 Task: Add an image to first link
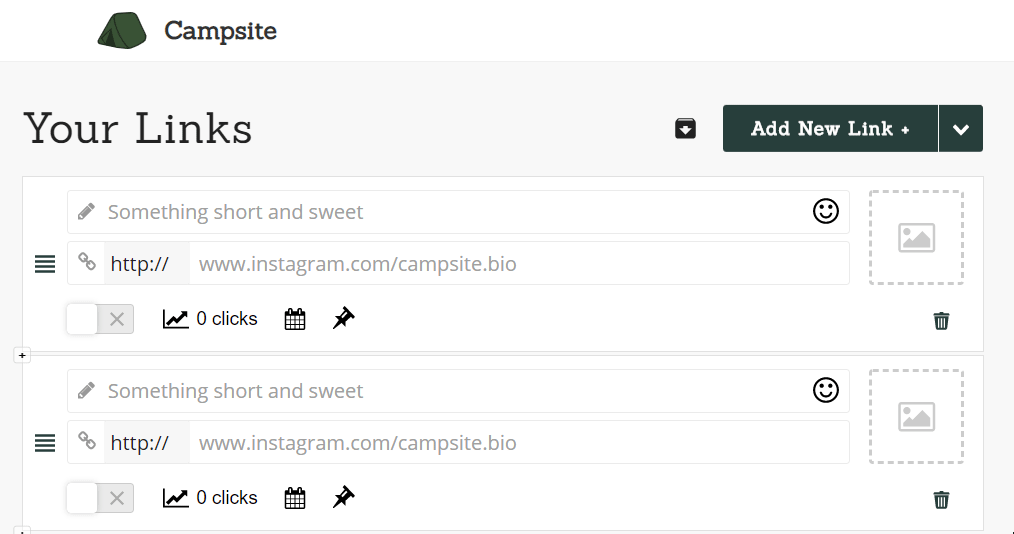tap(916, 237)
